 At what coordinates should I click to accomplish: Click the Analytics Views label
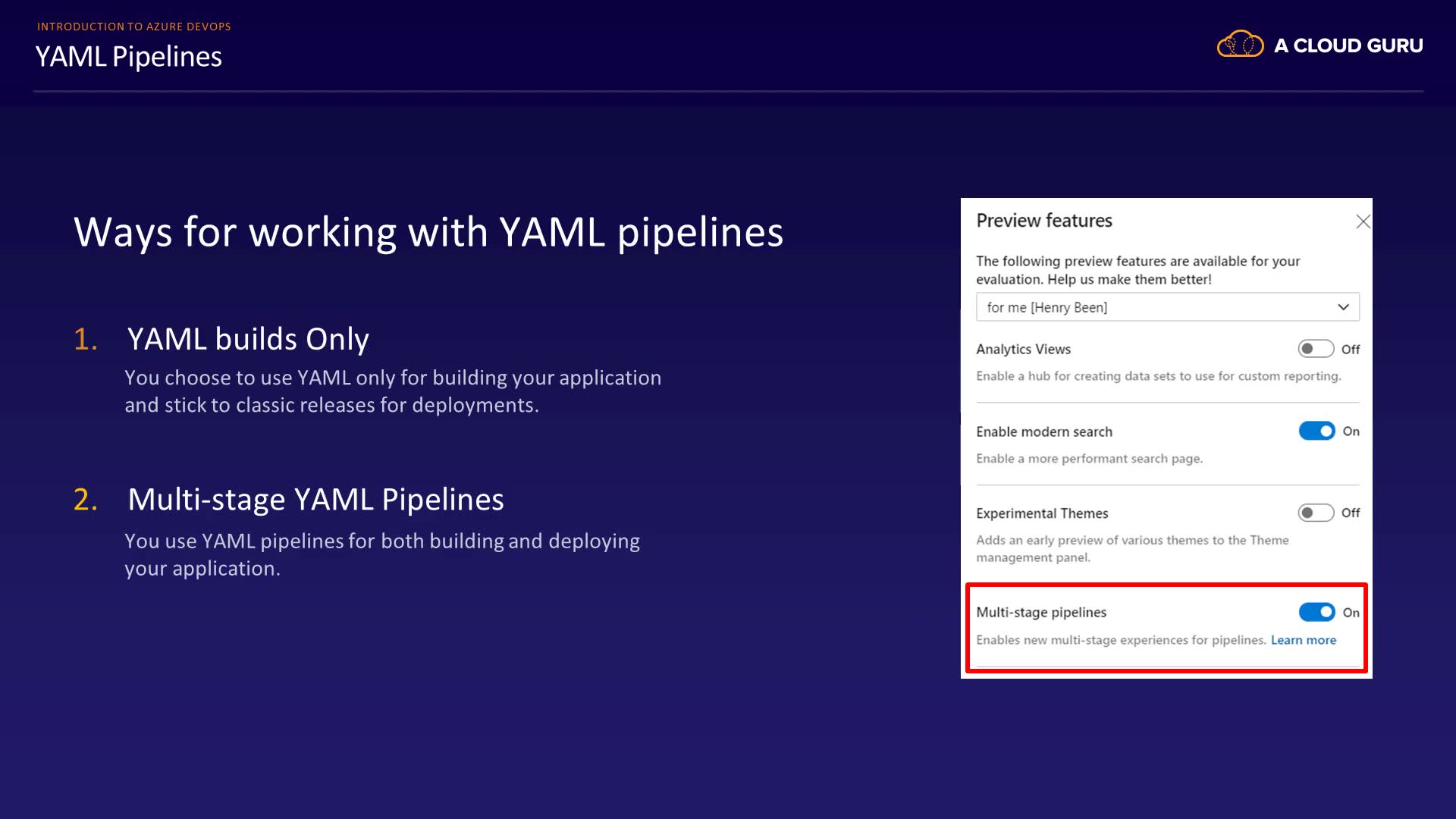[1023, 349]
